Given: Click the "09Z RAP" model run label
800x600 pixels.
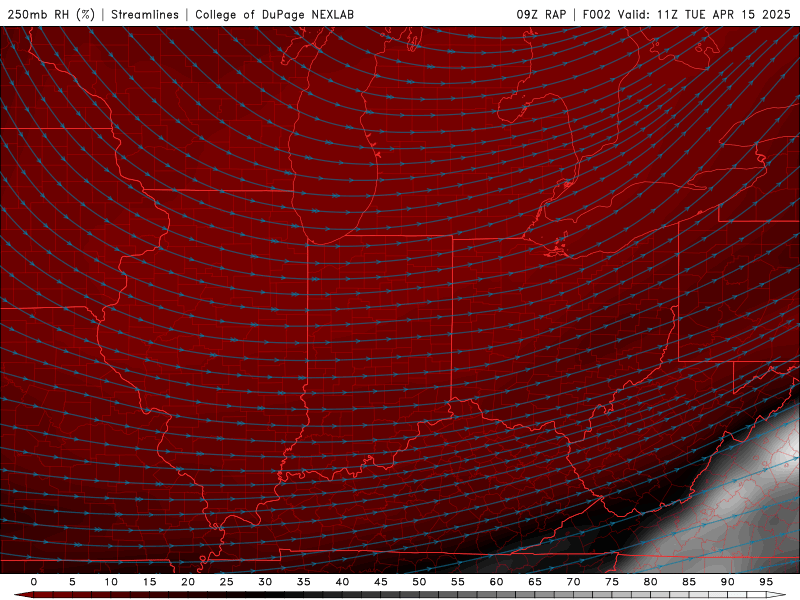Looking at the screenshot, I should [x=541, y=14].
